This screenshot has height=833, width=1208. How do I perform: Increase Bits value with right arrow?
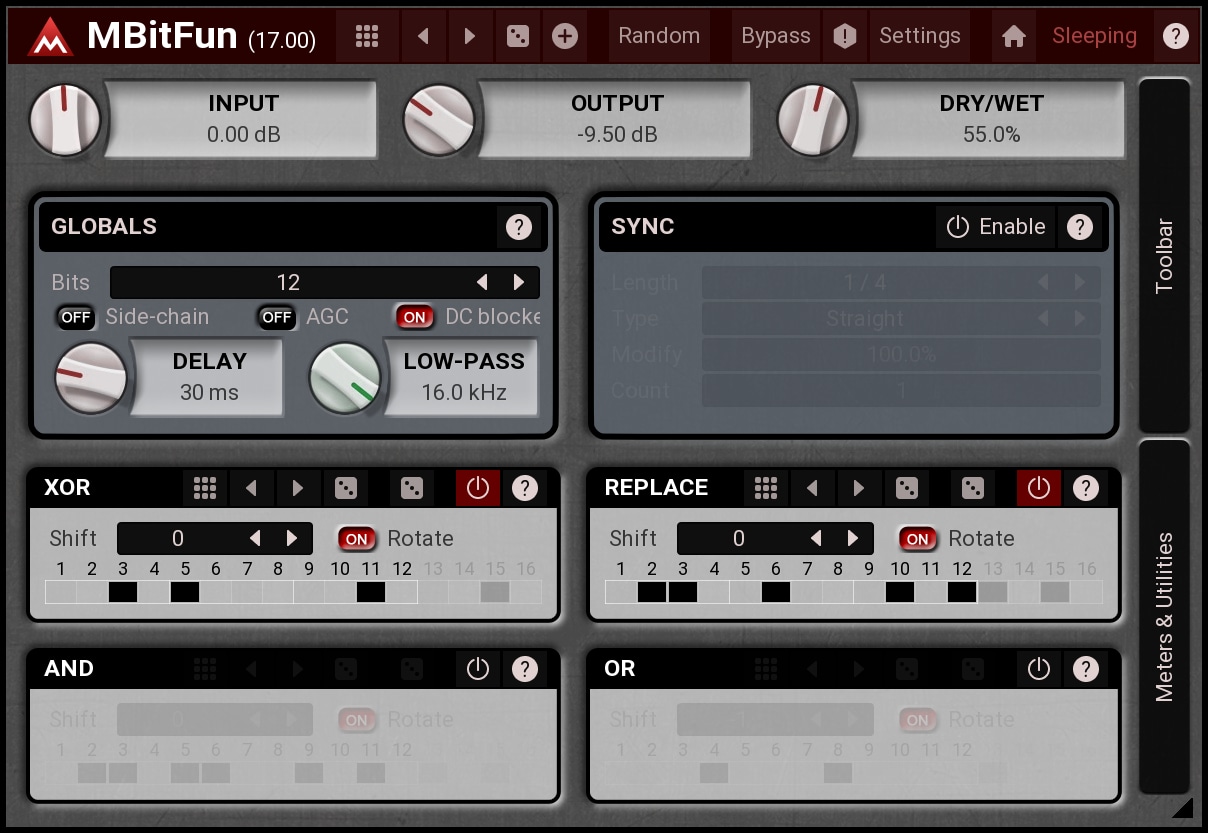pos(519,283)
